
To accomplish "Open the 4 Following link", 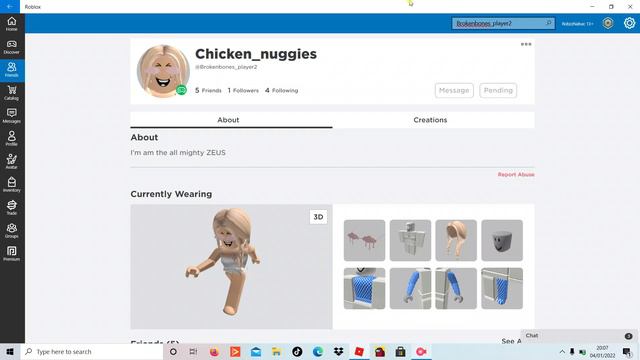I will pos(281,90).
